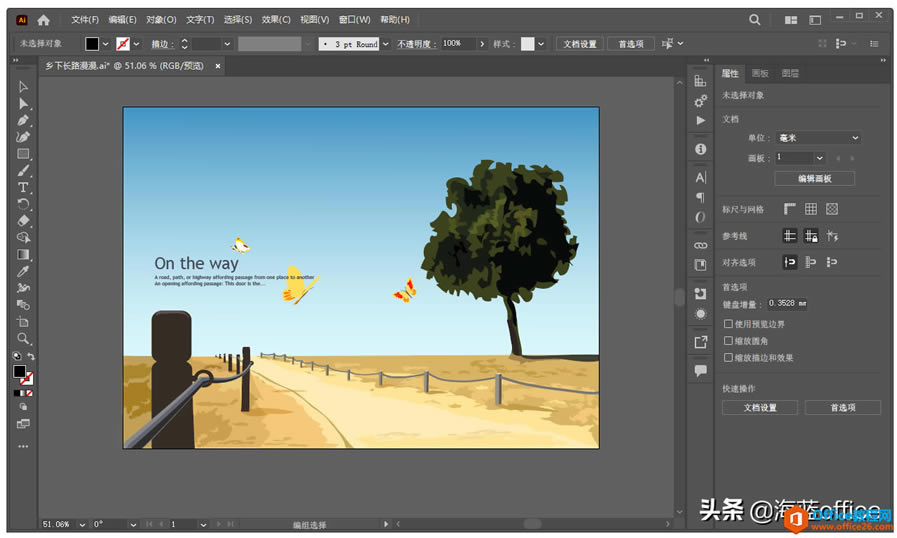
Task: Enable 缩放描边和效果 checkbox
Action: [x=728, y=357]
